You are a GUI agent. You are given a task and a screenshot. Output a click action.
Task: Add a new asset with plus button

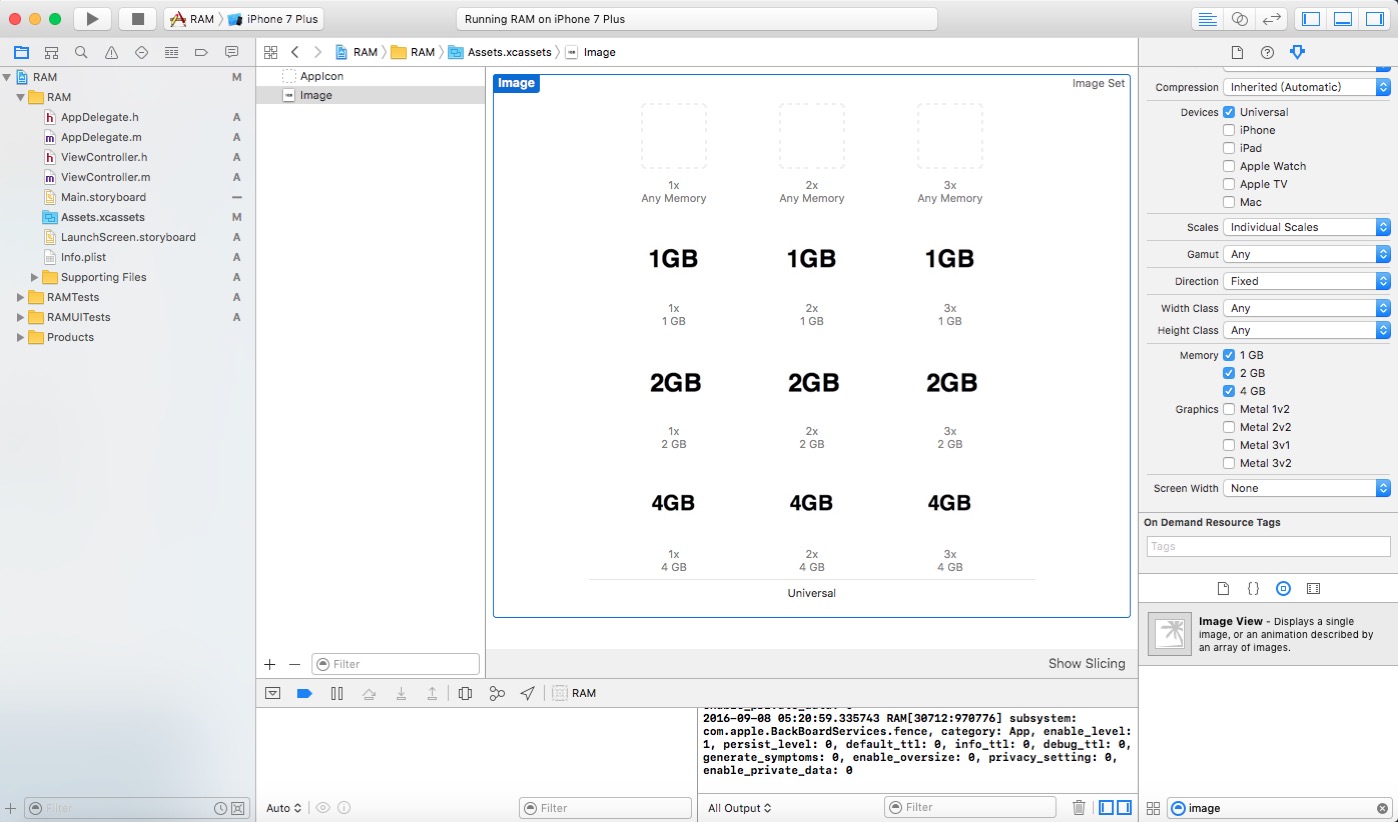[269, 664]
